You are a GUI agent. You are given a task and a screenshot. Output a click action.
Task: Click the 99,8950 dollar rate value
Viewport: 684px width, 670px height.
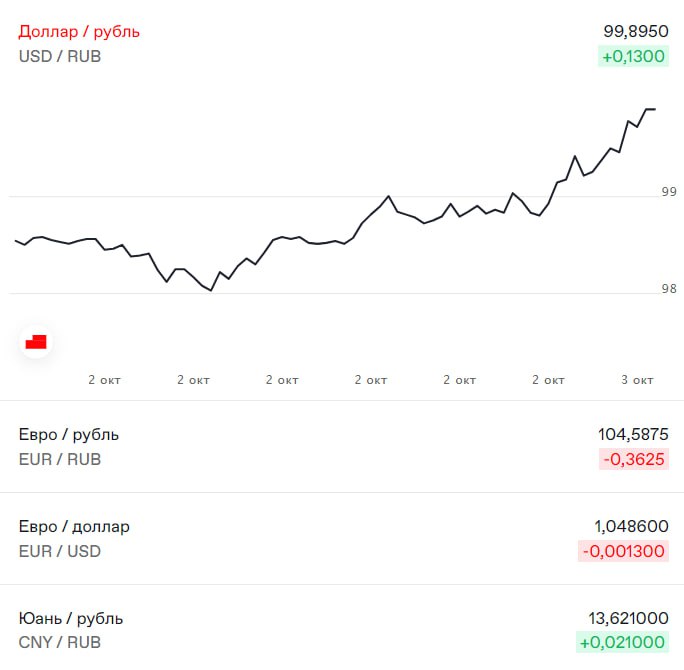635,32
